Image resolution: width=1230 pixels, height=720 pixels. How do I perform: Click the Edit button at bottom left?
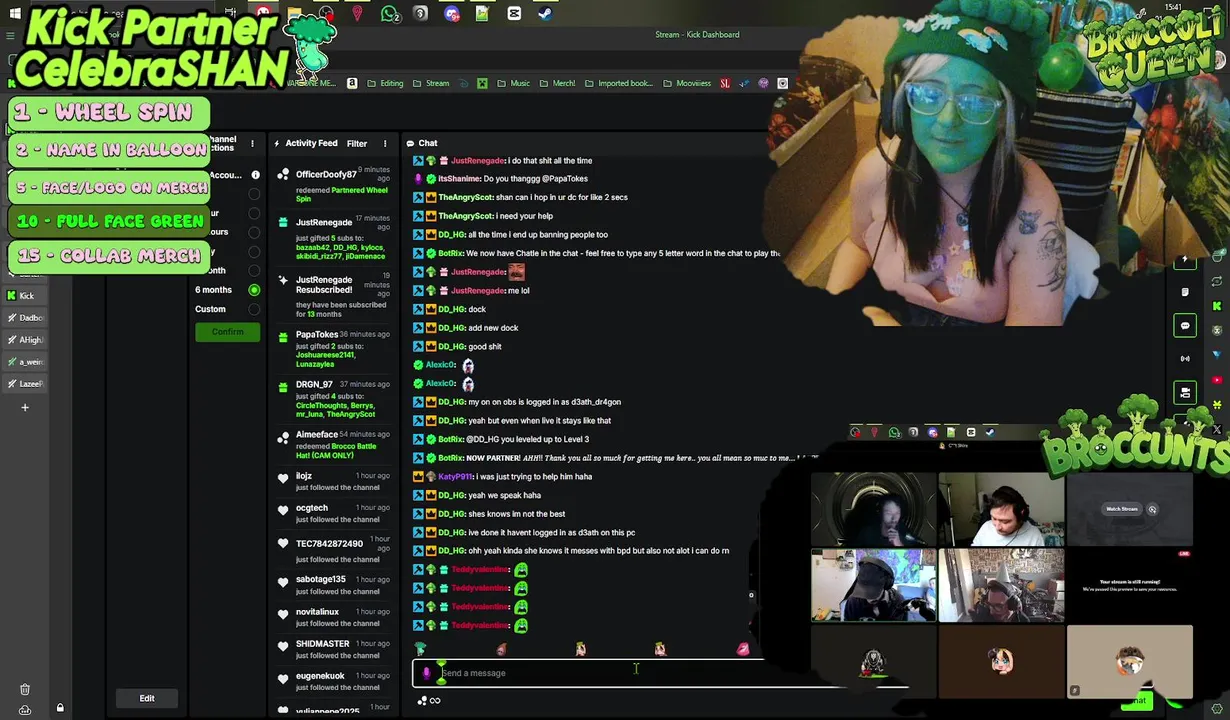point(147,698)
